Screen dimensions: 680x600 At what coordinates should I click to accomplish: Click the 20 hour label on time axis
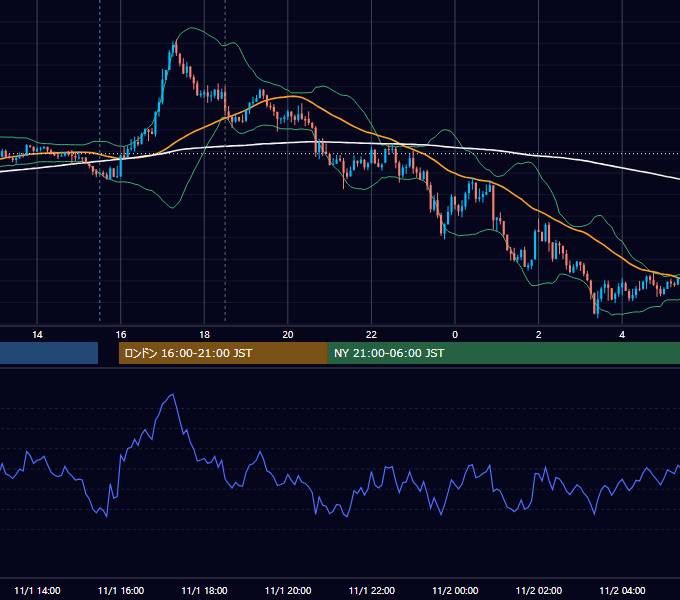(288, 335)
